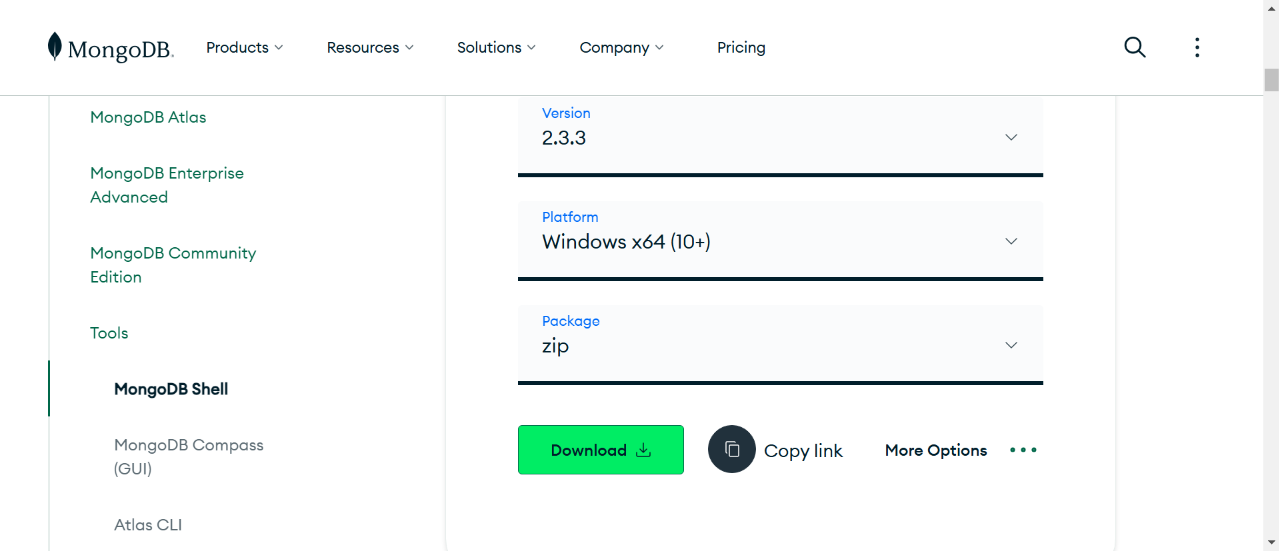Click the Copy link text
Image resolution: width=1279 pixels, height=551 pixels.
point(803,451)
